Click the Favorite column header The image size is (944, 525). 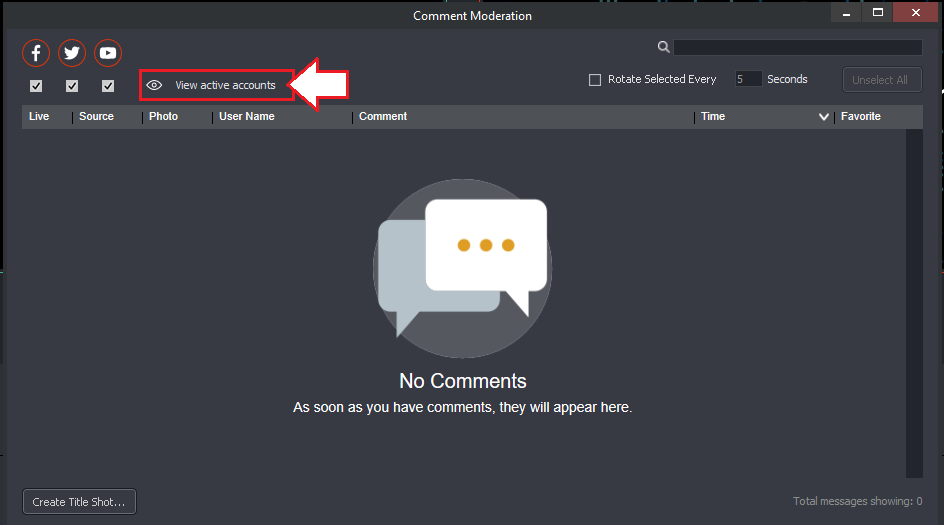click(x=861, y=116)
